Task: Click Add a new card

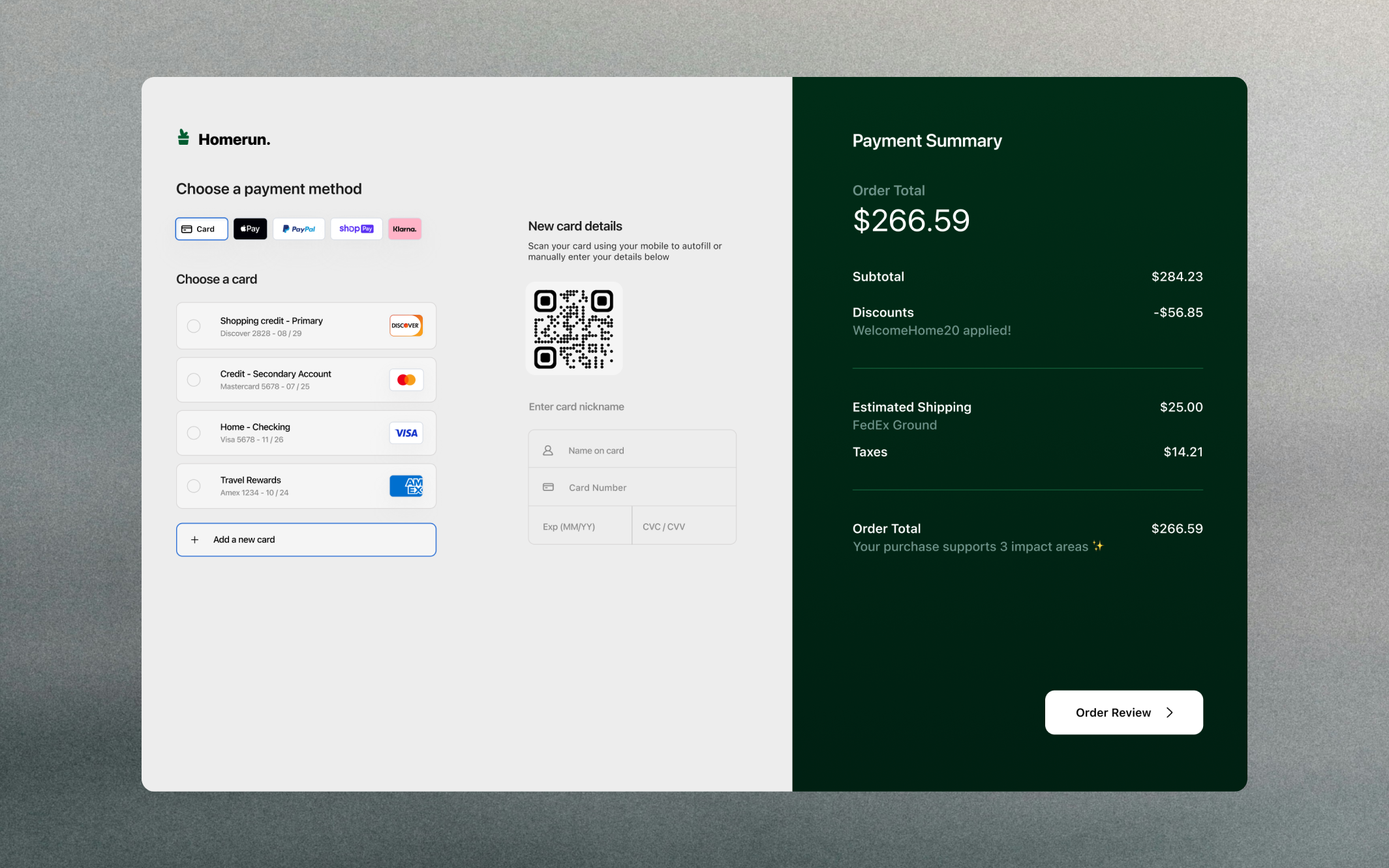Action: point(305,539)
